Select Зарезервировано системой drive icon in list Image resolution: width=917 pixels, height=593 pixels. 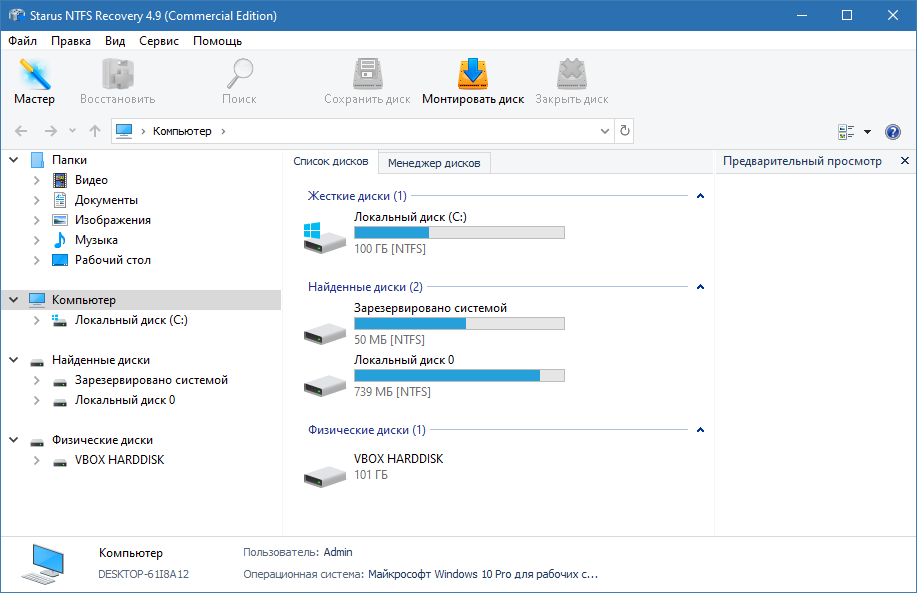click(x=325, y=333)
